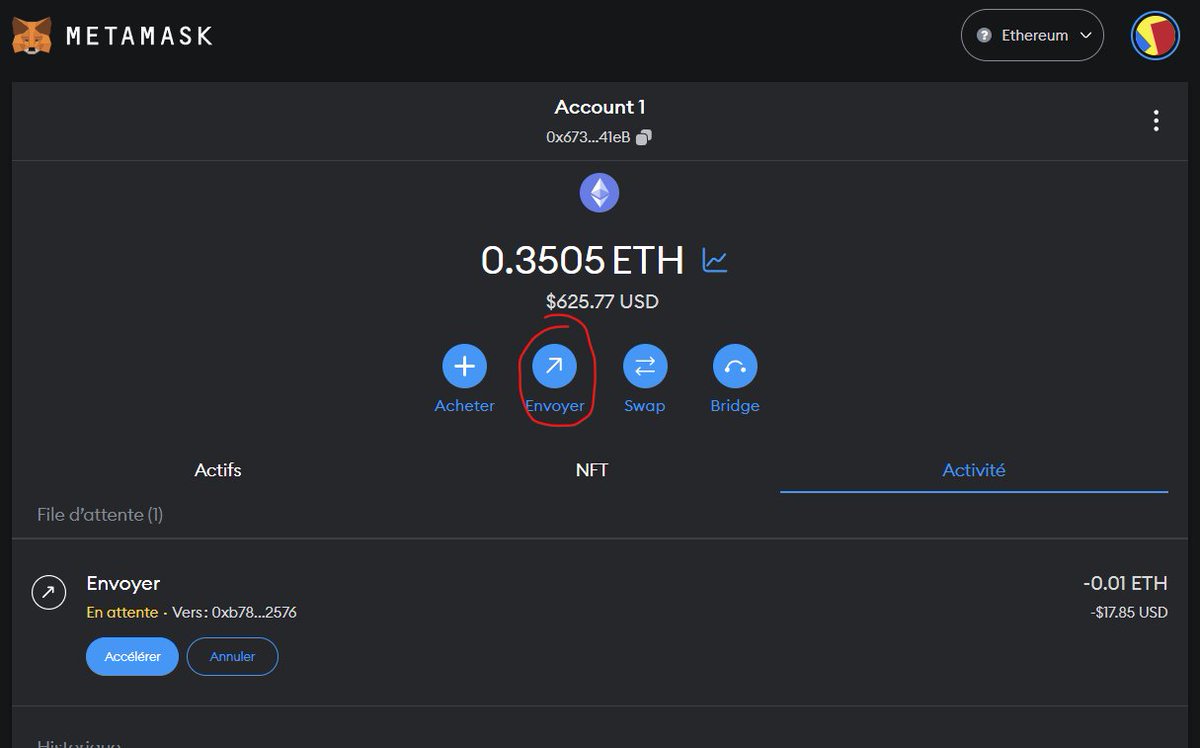Click the 0.3505 ETH balance
Viewport: 1200px width, 748px height.
point(582,261)
